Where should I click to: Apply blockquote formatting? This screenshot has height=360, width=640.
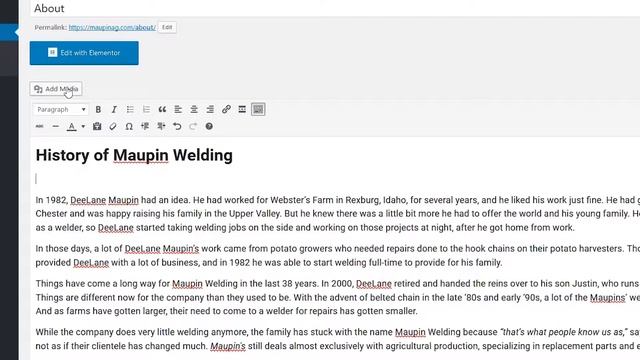[x=162, y=109]
